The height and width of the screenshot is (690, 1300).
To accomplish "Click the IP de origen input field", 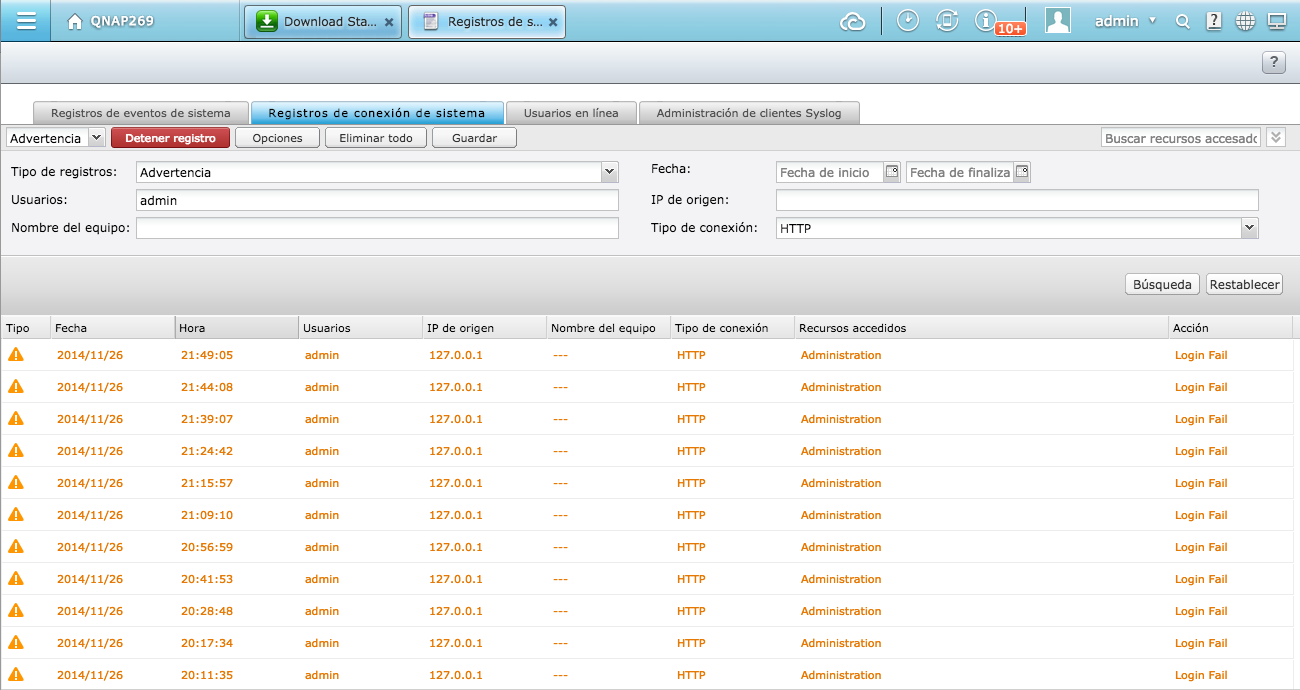I will (1016, 200).
